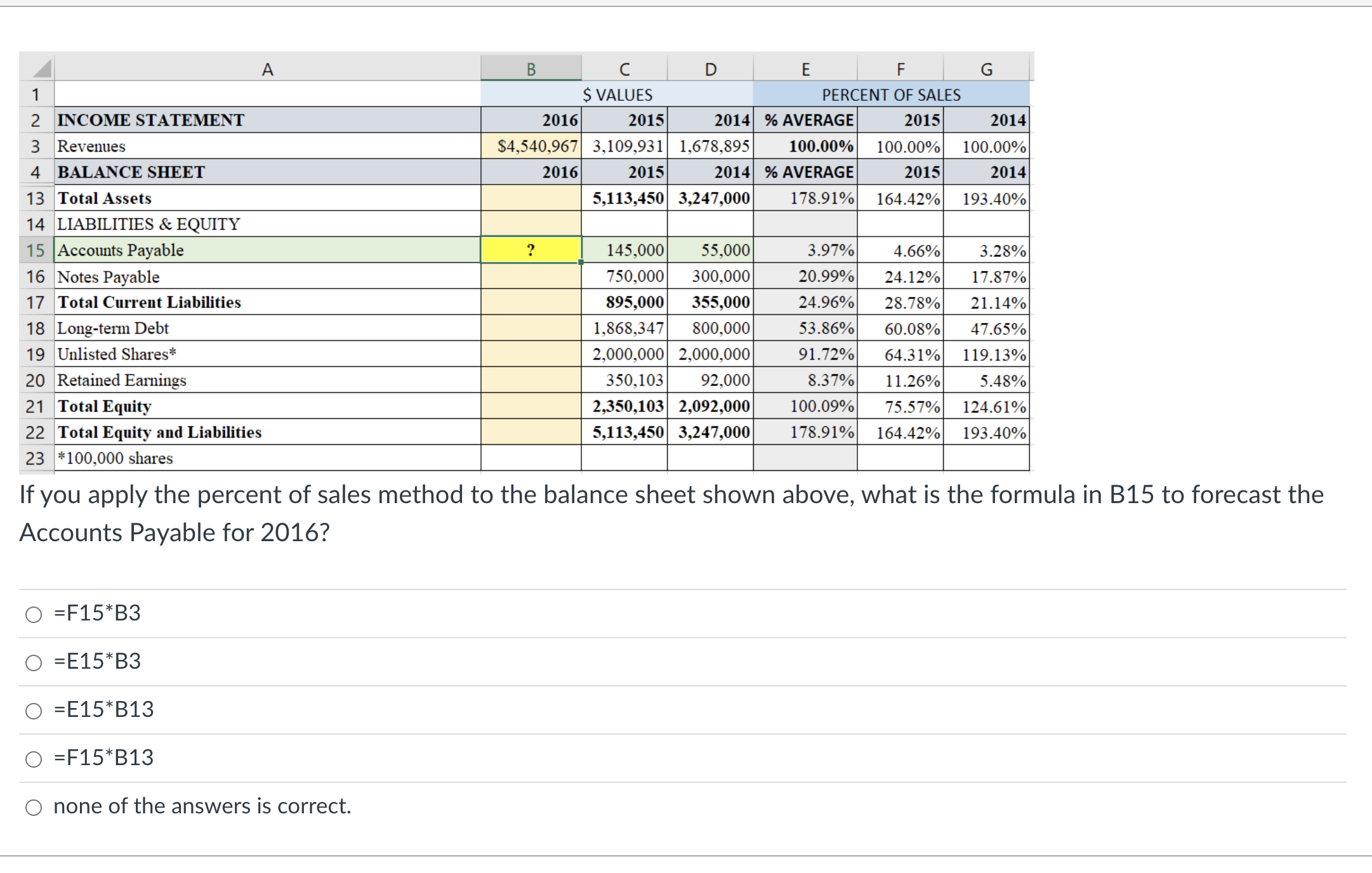Click the 'Total Equity' row label
Screen dimensions: 1372x873
pyautogui.click(x=267, y=406)
